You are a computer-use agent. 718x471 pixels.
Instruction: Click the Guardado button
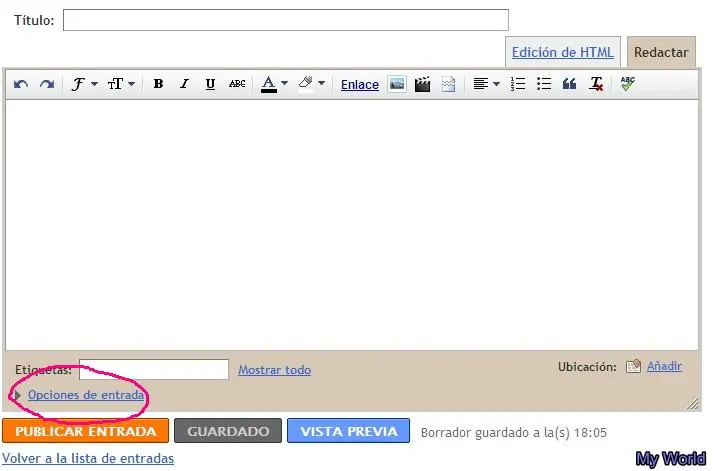click(228, 431)
